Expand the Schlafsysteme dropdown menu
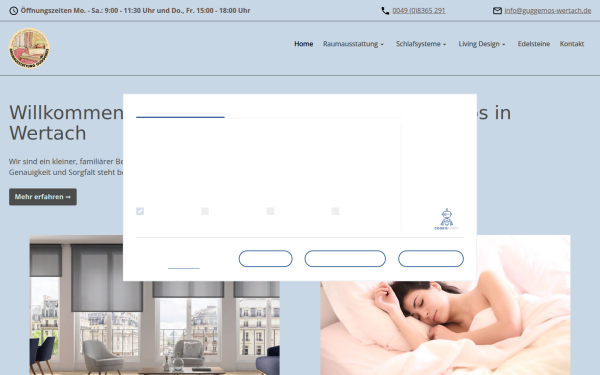The image size is (600, 375). pyautogui.click(x=421, y=44)
